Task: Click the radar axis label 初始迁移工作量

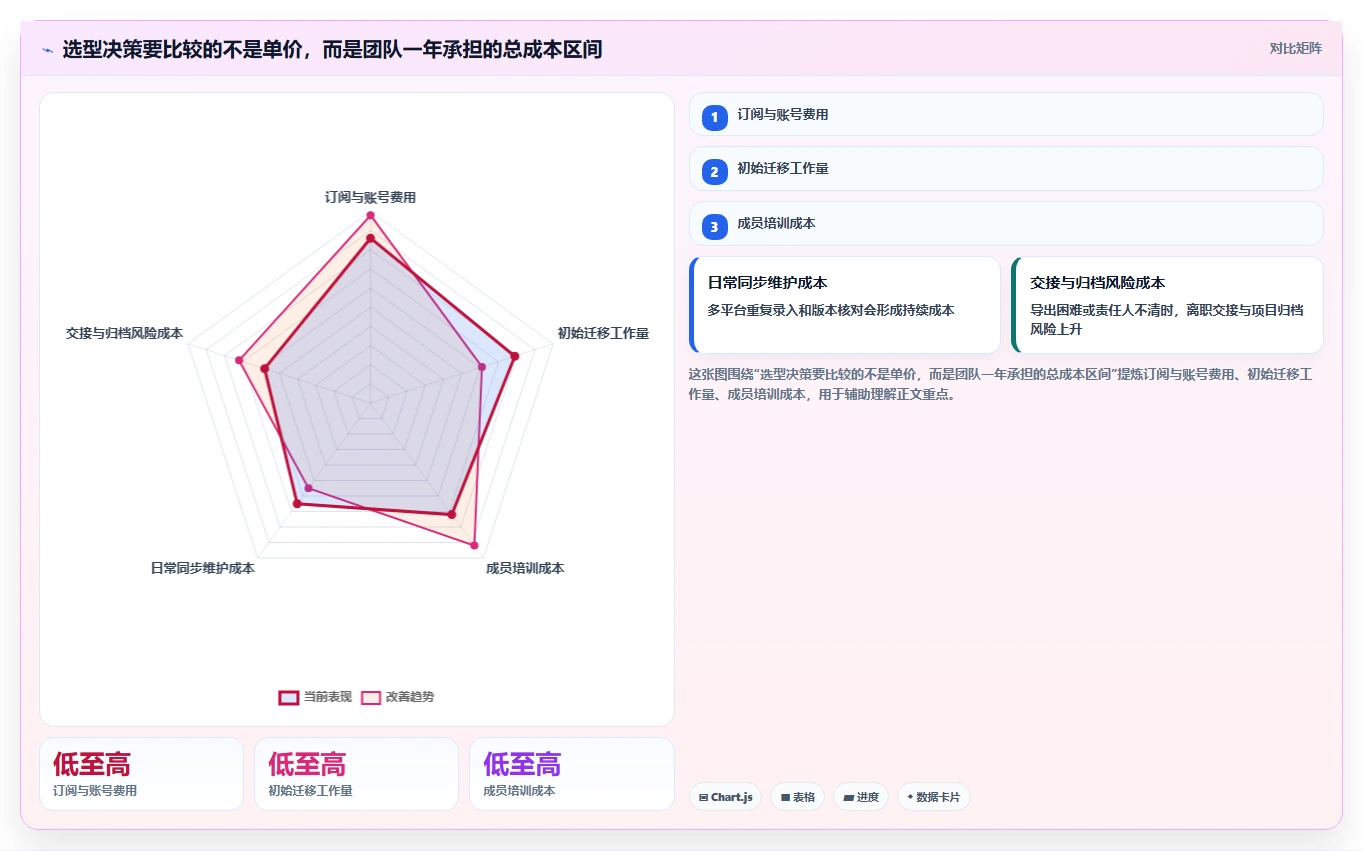Action: coord(603,333)
